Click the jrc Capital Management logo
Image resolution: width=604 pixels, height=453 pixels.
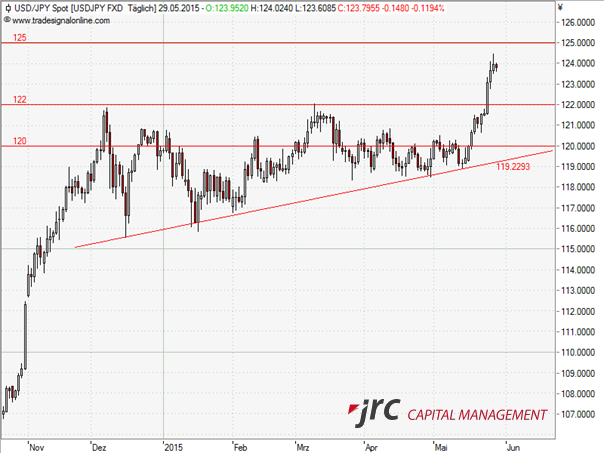pos(448,412)
